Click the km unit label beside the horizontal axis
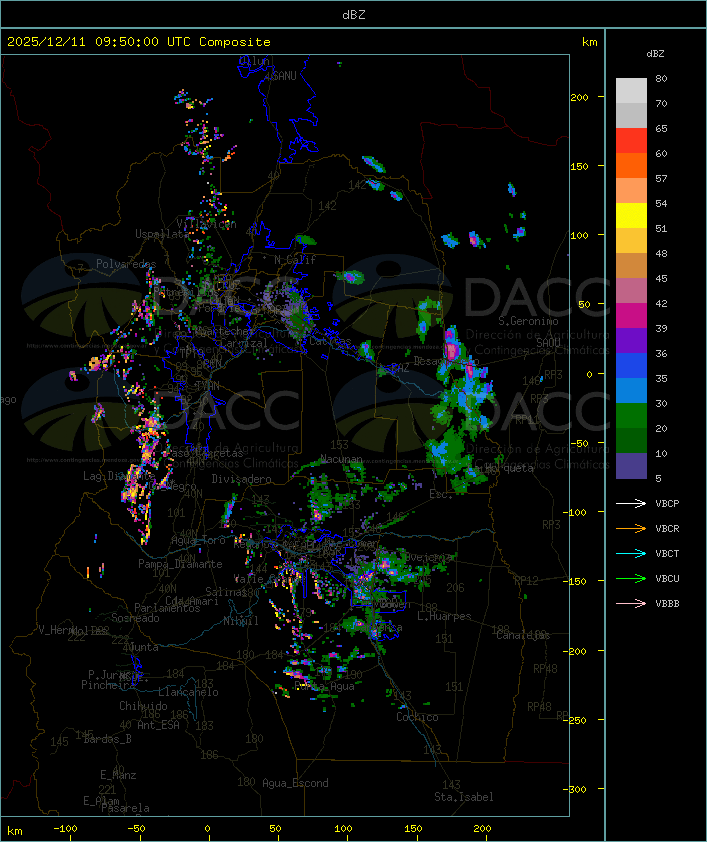 (14, 831)
